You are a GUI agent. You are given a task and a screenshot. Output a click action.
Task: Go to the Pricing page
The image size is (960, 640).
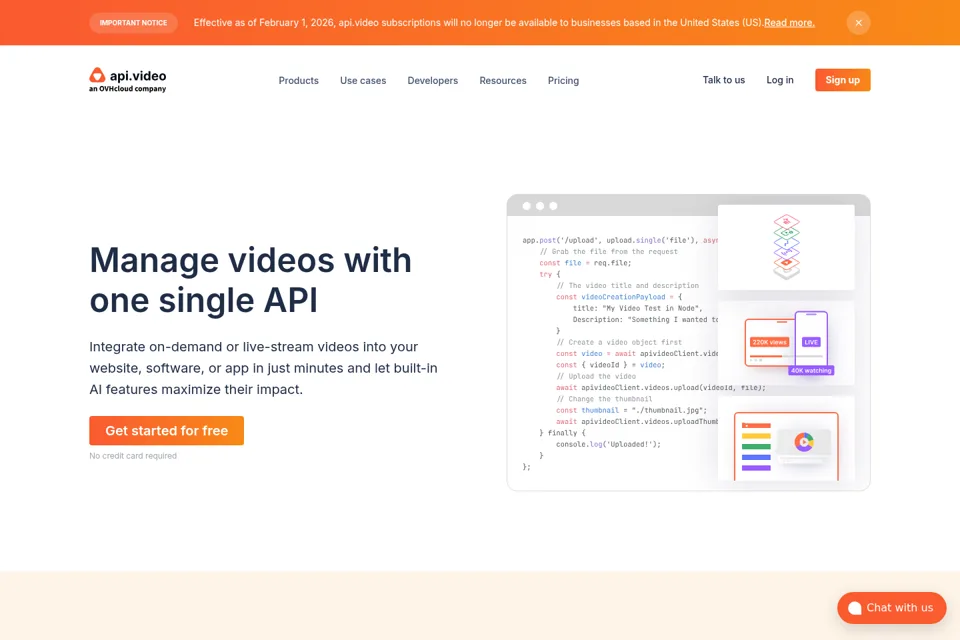click(x=563, y=80)
